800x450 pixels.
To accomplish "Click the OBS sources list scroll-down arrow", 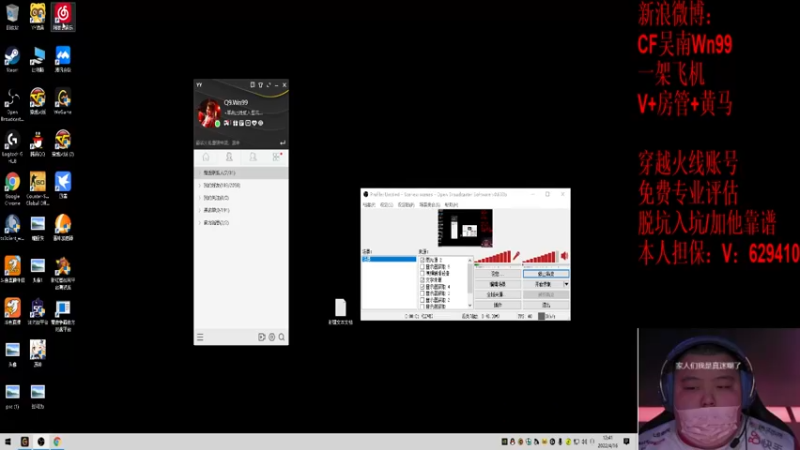I will (x=470, y=305).
